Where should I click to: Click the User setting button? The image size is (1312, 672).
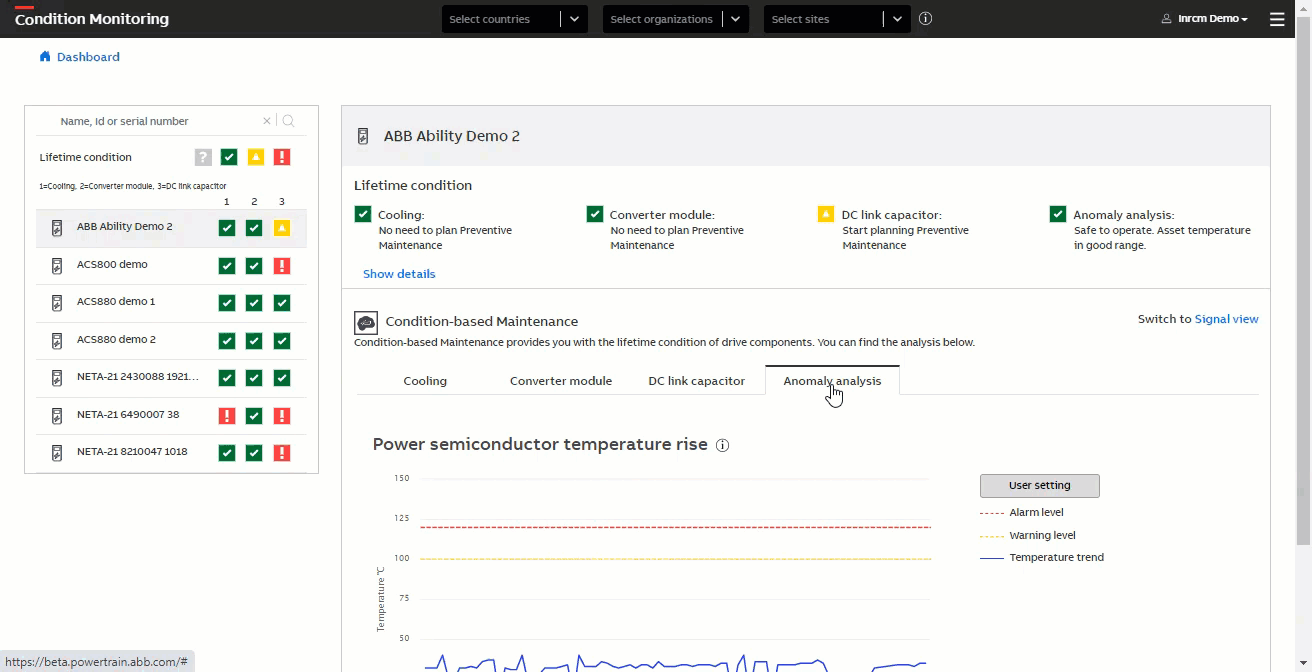tap(1040, 486)
